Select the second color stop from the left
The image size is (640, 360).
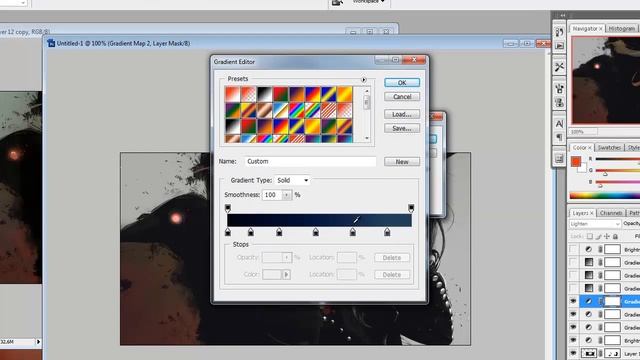click(251, 232)
